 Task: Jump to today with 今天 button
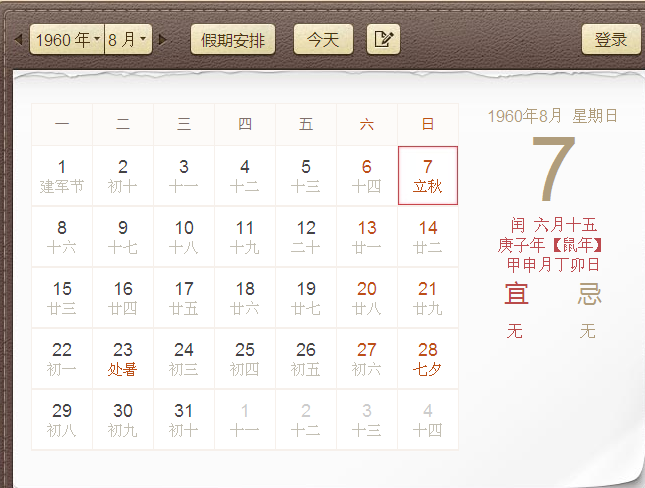click(323, 40)
